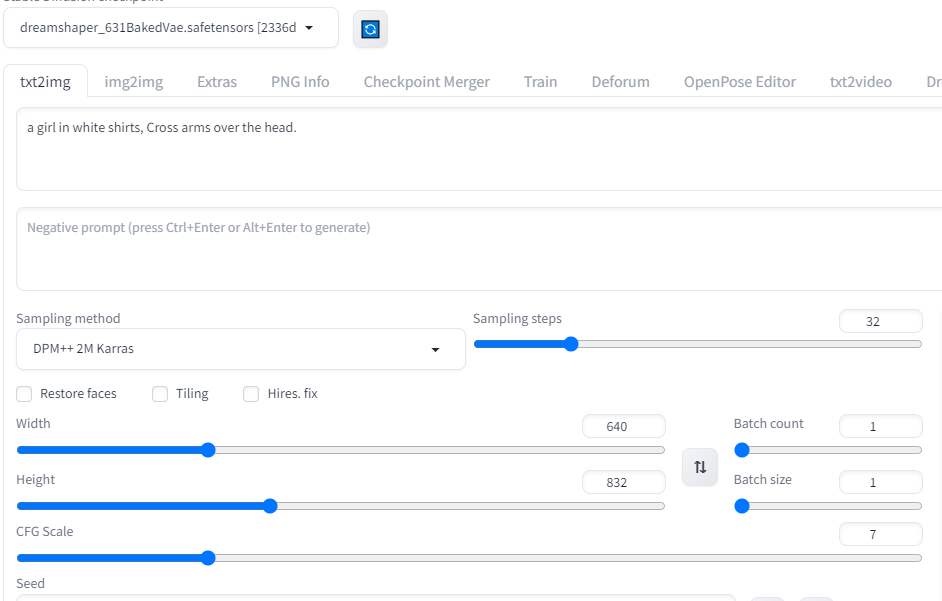The image size is (942, 601).
Task: Click the Batch size slider handle
Action: pyautogui.click(x=742, y=506)
